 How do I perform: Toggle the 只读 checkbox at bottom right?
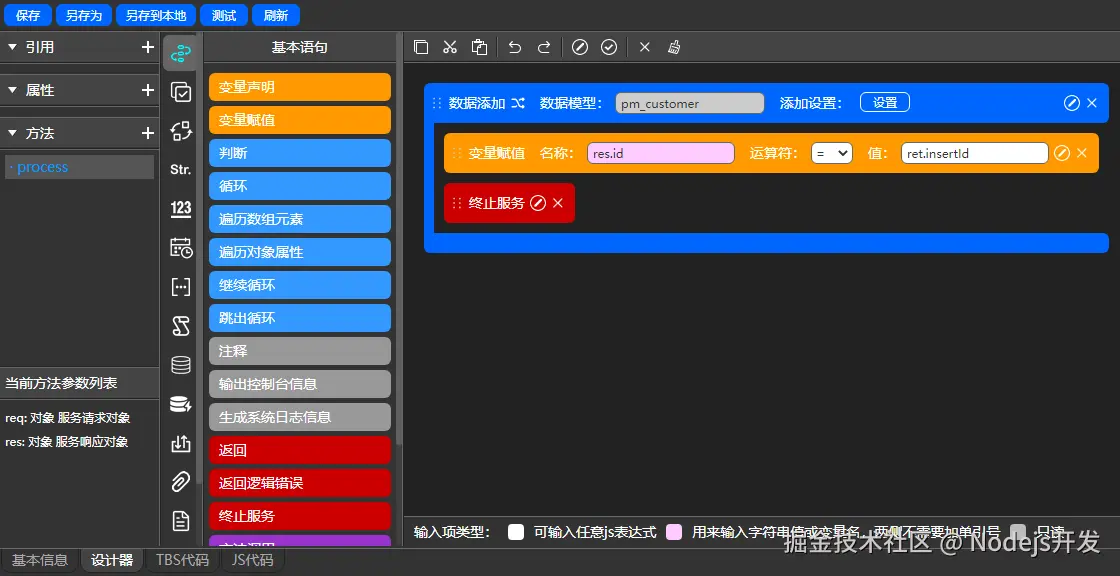[1017, 532]
